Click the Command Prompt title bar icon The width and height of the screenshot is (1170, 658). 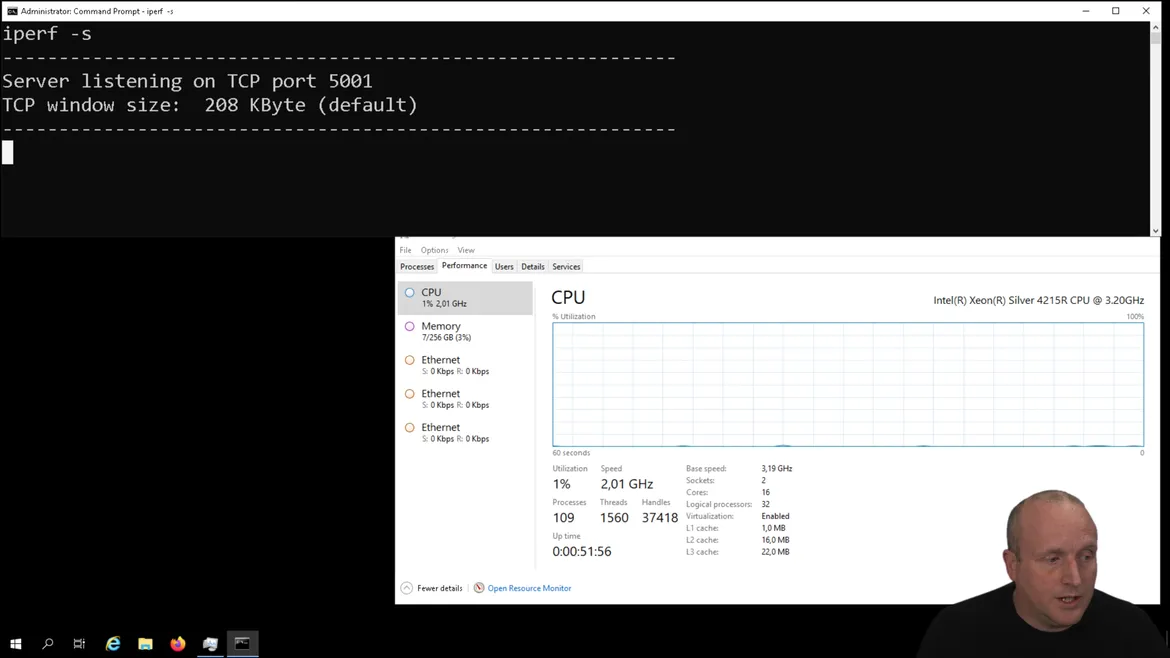12,11
